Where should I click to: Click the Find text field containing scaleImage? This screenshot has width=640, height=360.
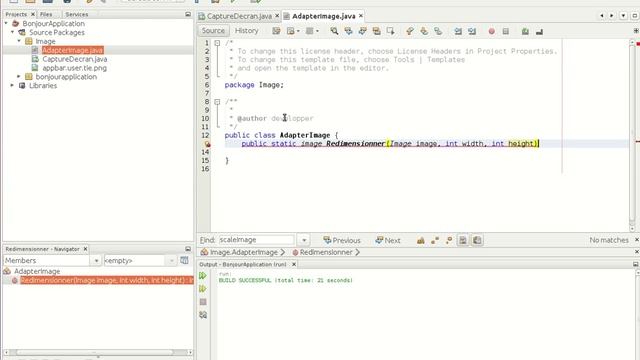256,240
